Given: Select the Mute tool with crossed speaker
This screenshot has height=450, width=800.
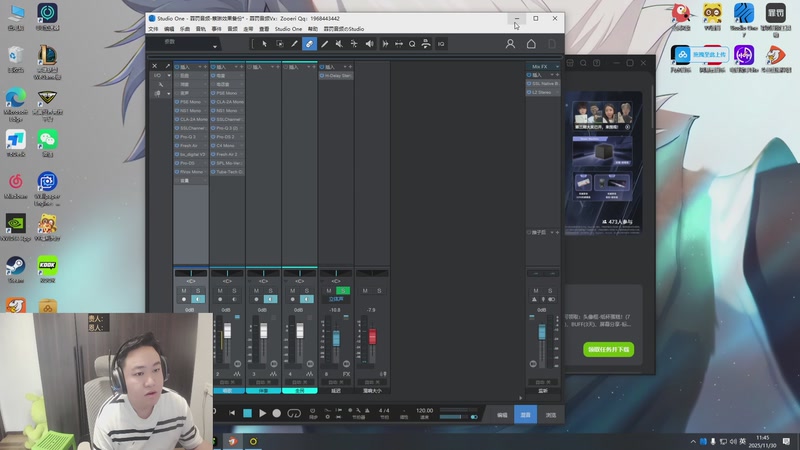Looking at the screenshot, I should tap(339, 44).
